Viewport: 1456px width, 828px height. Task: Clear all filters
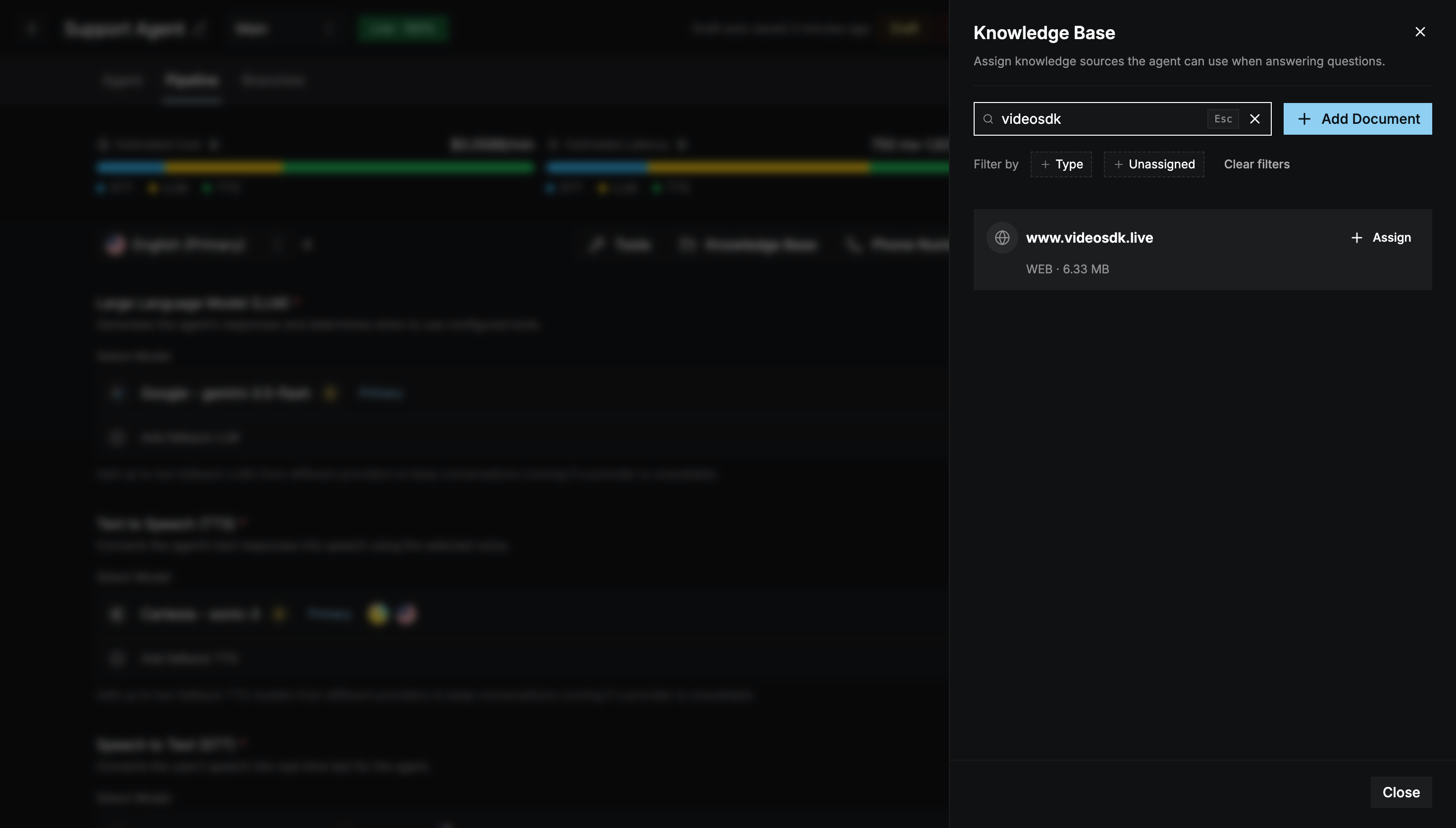1256,164
